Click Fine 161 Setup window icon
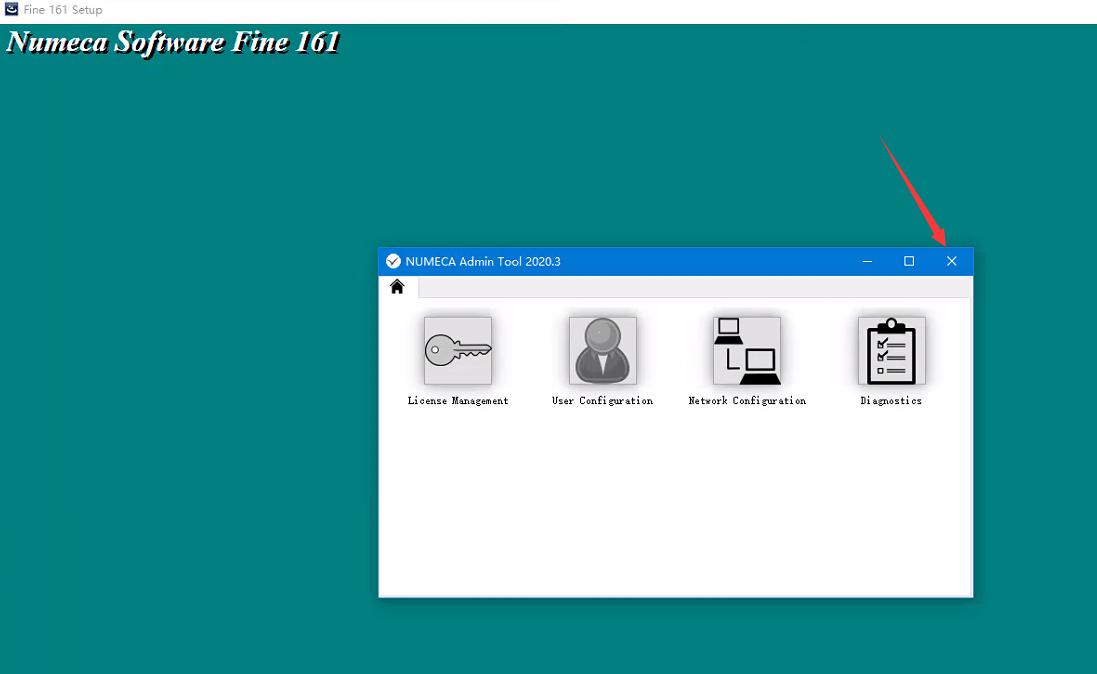 (x=11, y=9)
